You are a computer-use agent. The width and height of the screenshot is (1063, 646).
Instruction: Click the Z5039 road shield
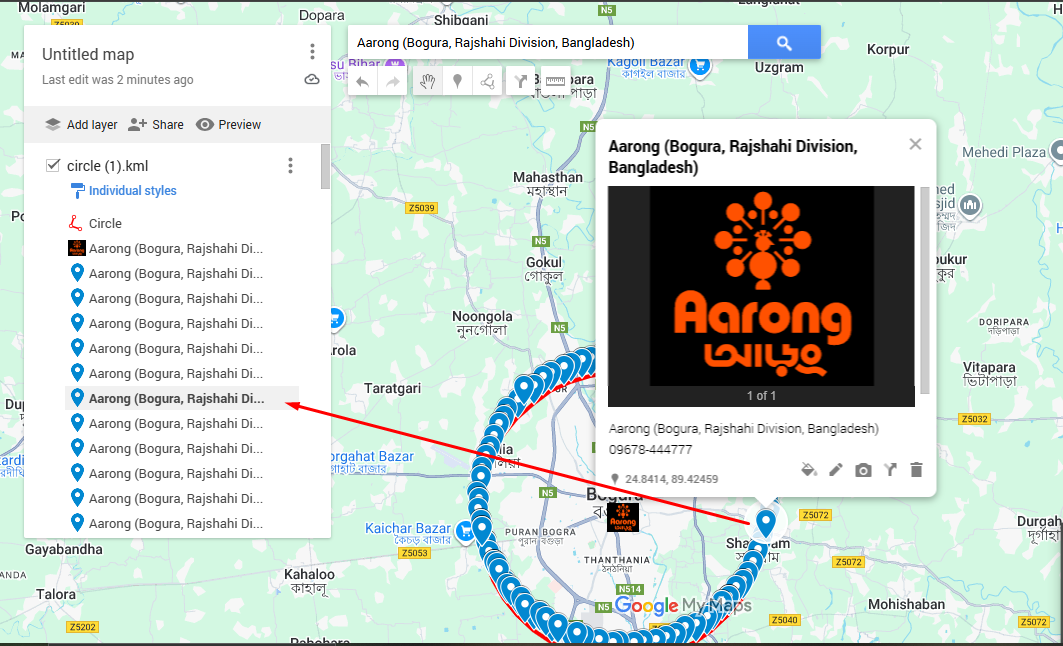[422, 208]
